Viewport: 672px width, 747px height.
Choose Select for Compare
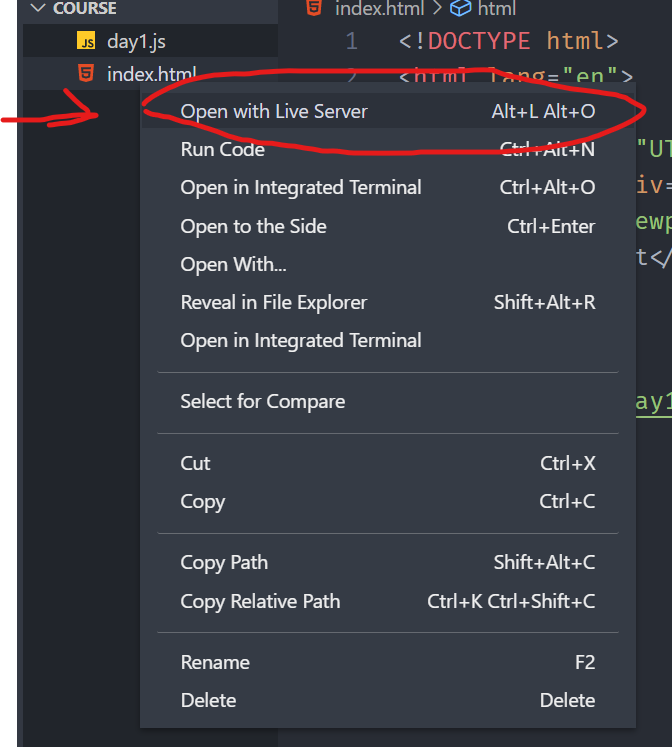tap(388, 402)
